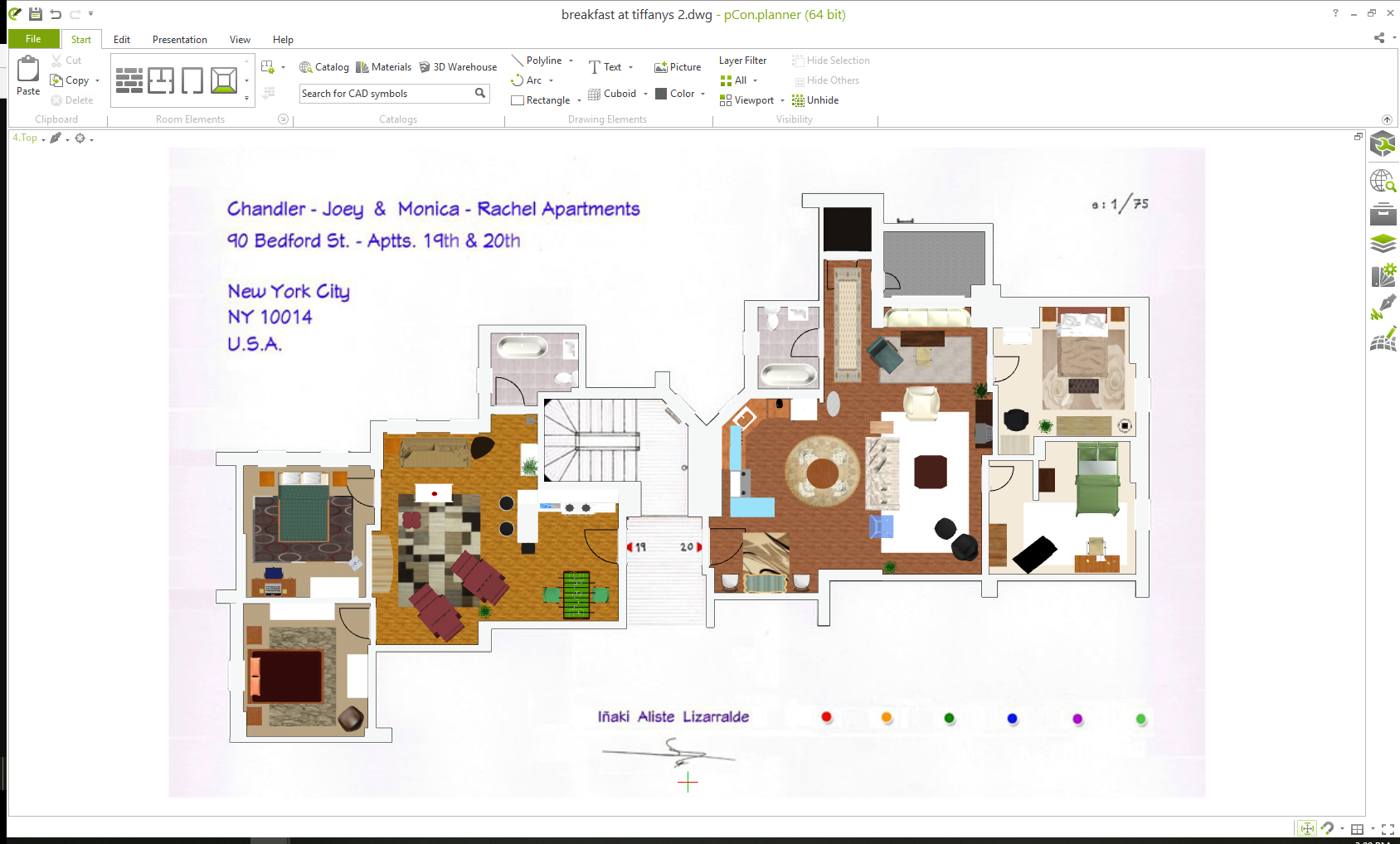Open the viewport layout grid selector
This screenshot has height=844, width=1400.
pyautogui.click(x=1357, y=829)
